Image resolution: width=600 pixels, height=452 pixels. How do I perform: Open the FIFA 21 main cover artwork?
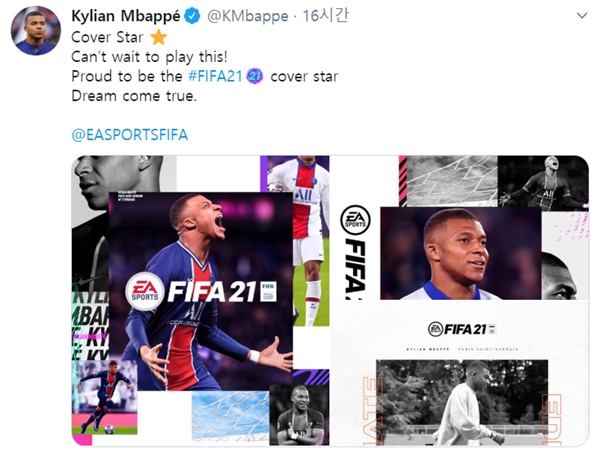click(x=201, y=291)
